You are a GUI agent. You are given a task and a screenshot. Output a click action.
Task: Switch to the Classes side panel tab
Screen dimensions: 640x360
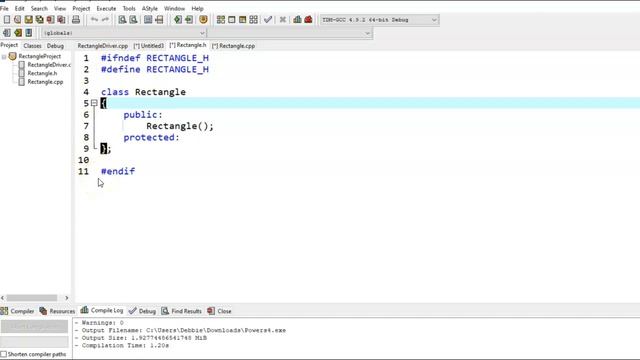(32, 46)
